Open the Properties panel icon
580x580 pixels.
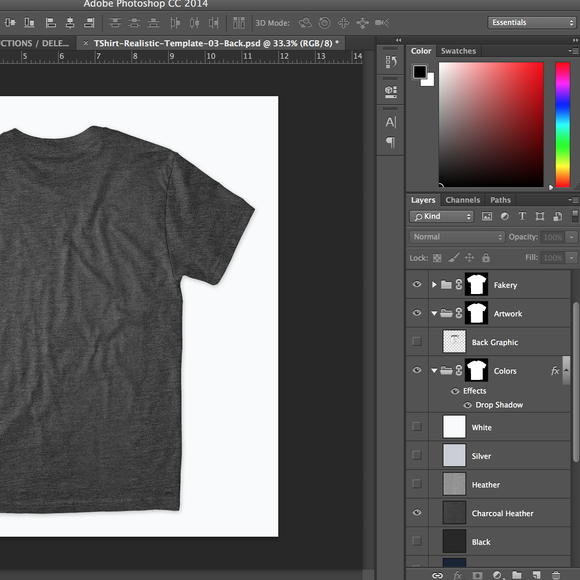click(391, 91)
